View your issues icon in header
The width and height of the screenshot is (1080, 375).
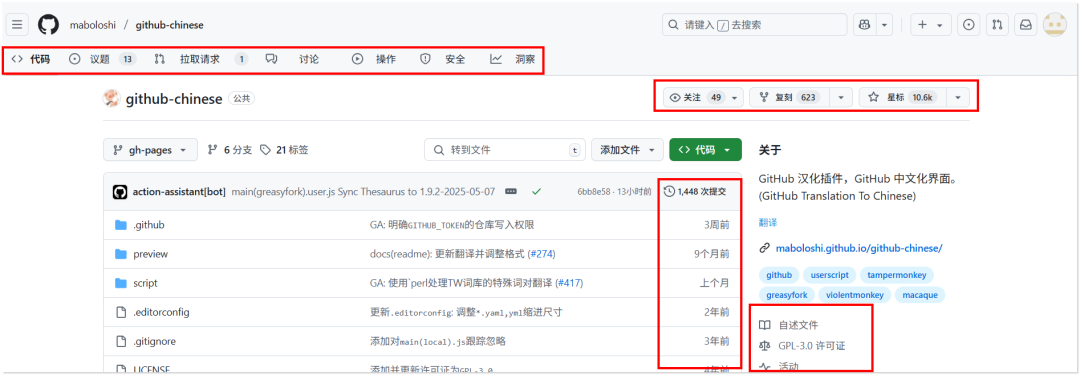968,25
